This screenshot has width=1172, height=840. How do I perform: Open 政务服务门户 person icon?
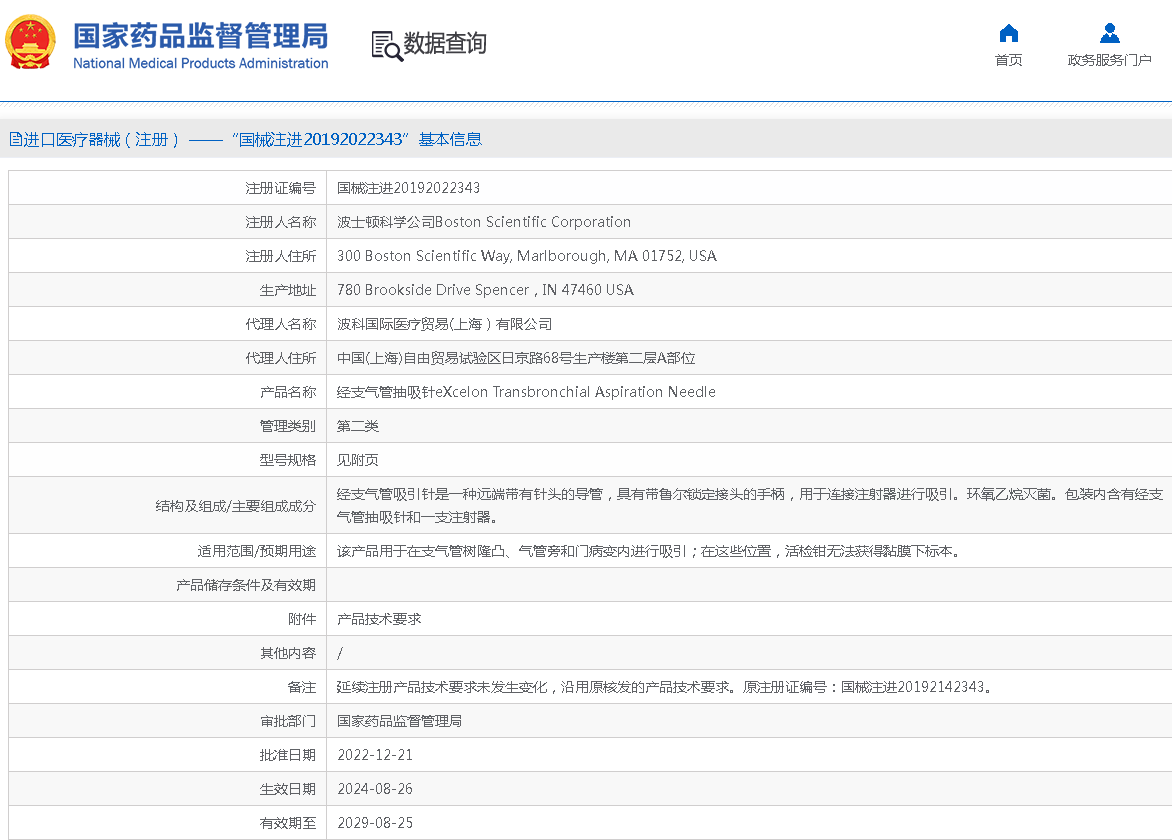1109,34
